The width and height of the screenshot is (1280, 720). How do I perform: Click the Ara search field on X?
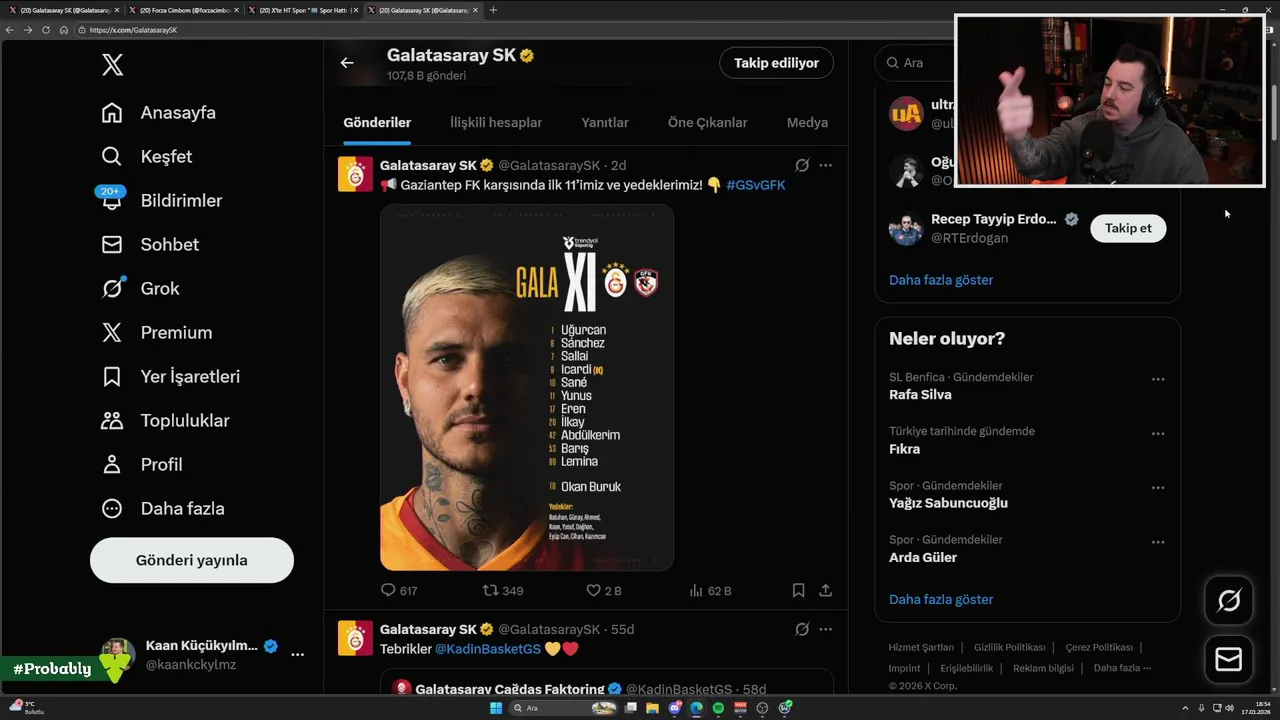coord(915,63)
